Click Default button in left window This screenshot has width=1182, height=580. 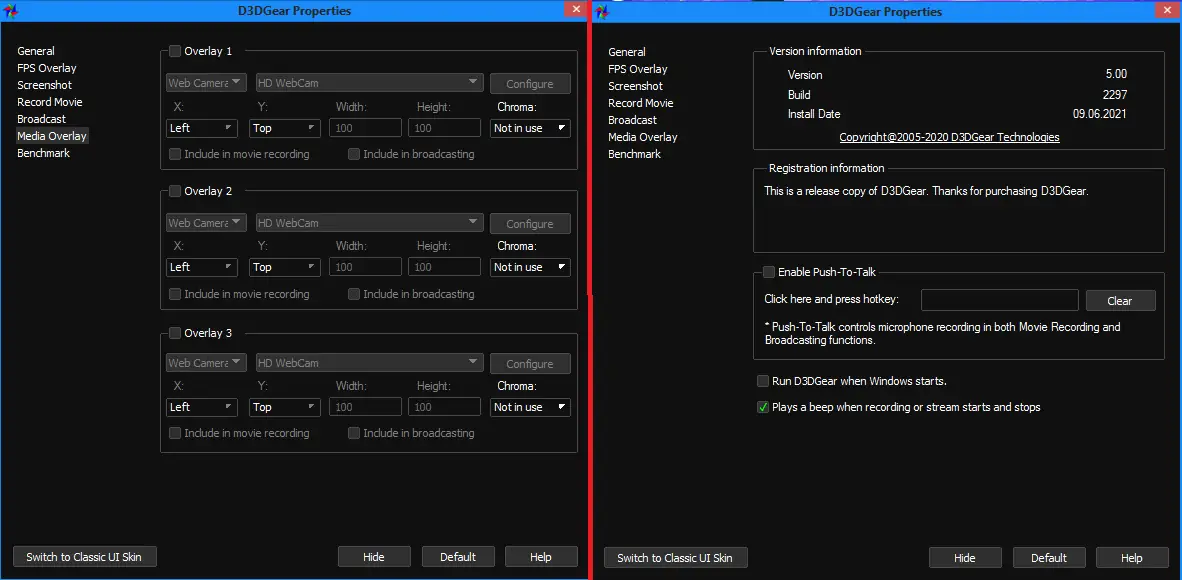point(458,557)
